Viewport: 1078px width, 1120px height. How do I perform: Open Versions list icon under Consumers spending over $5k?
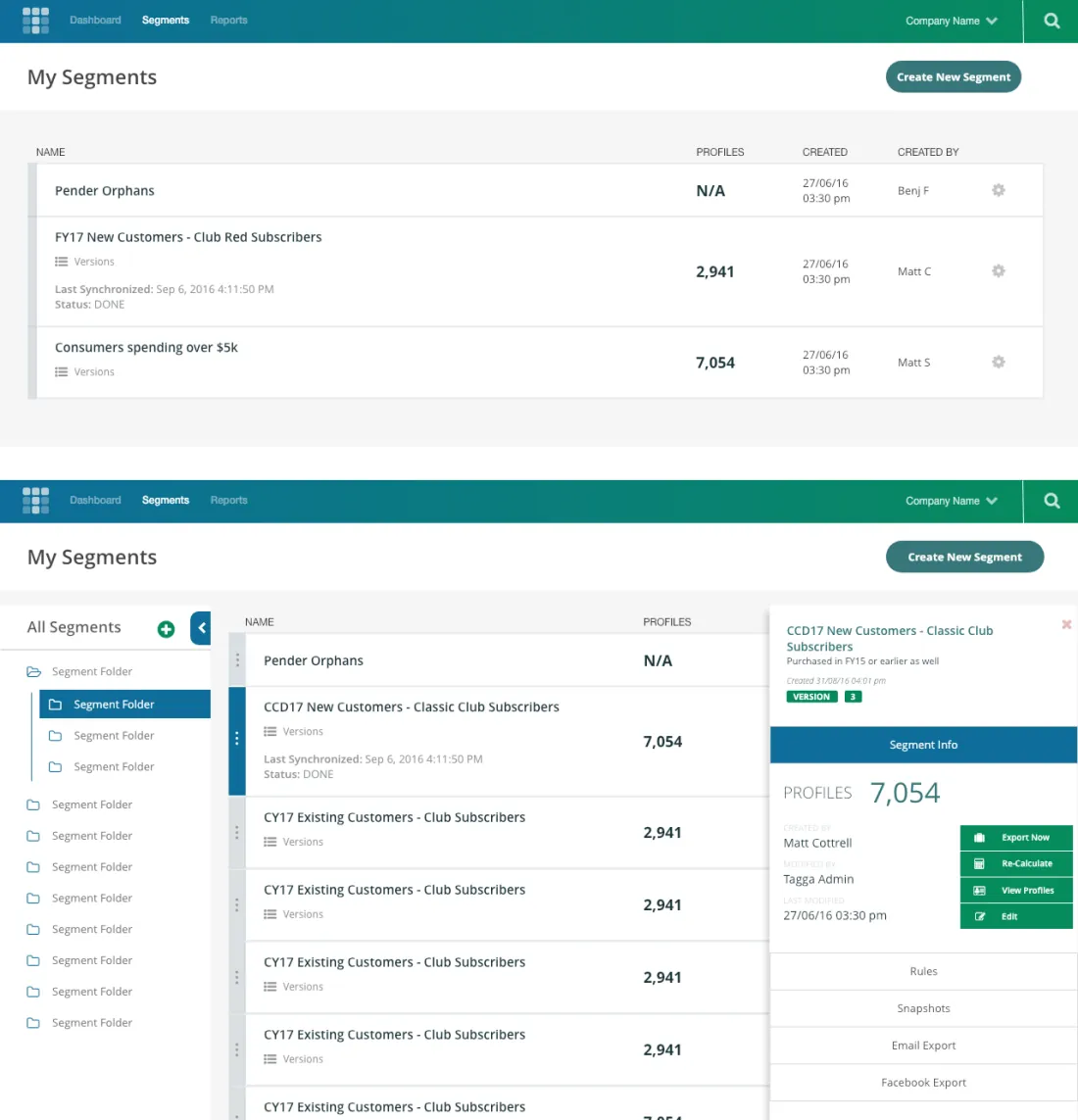click(x=62, y=371)
